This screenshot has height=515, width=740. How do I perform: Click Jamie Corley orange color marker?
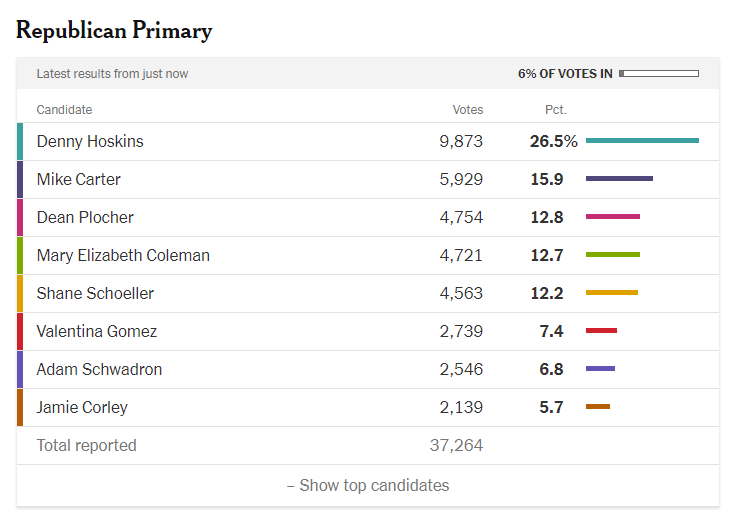[x=20, y=407]
